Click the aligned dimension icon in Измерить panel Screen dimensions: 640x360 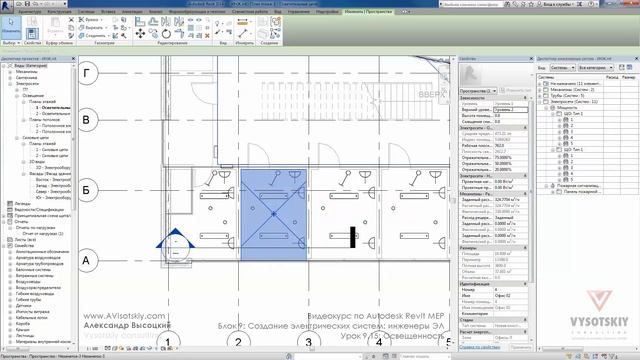[x=242, y=22]
